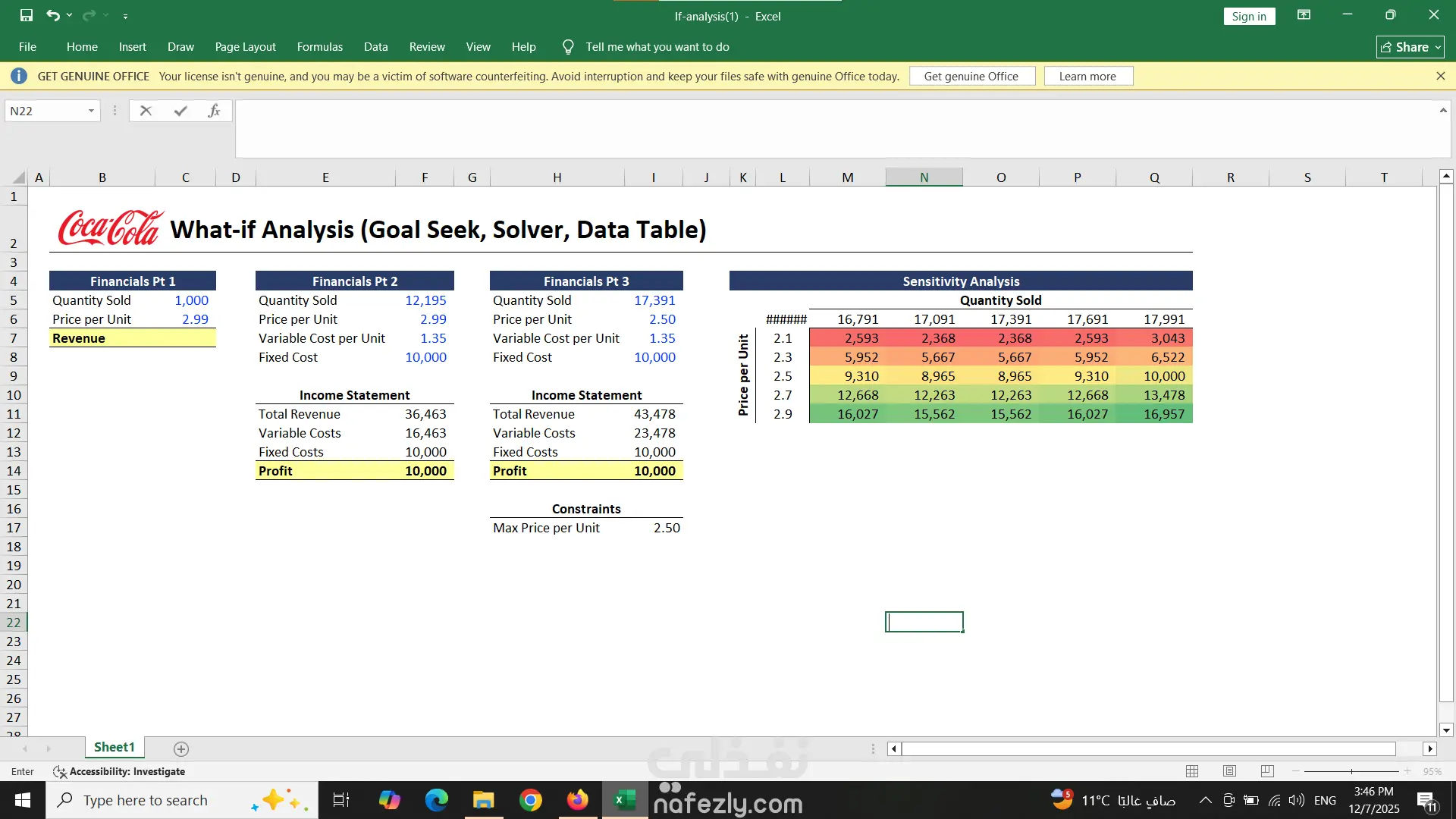Click the Undo arrow icon
This screenshot has height=819, width=1456.
click(52, 15)
